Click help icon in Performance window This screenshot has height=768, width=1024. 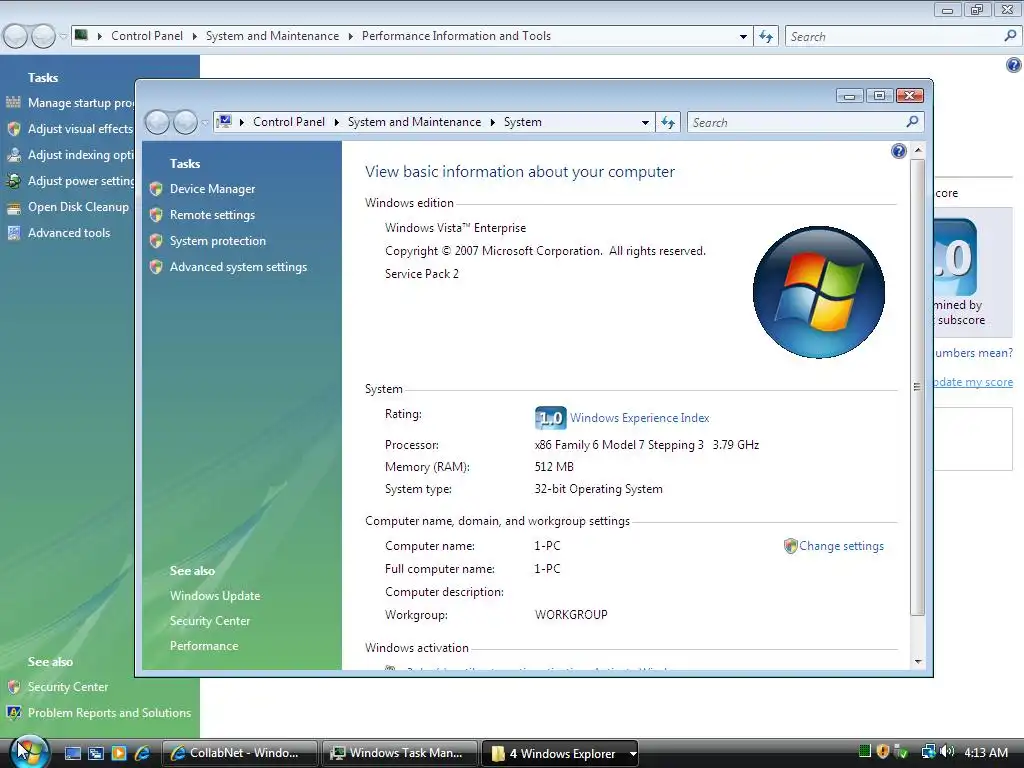[1013, 65]
